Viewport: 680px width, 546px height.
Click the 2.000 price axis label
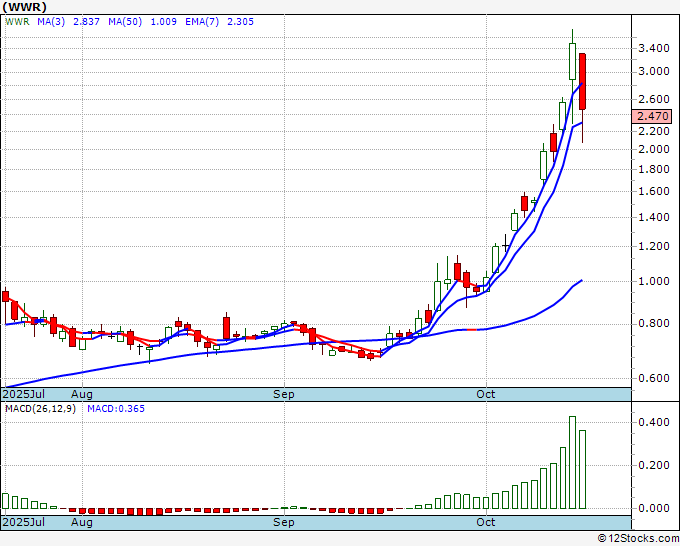654,149
